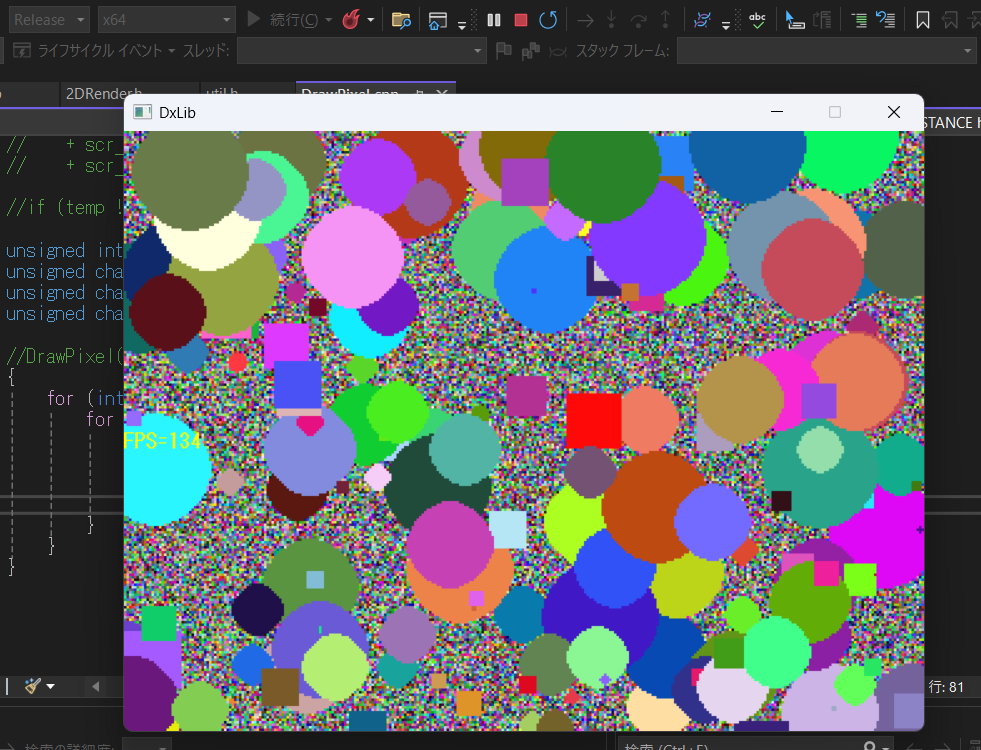
Task: Open the Release configuration dropdown
Action: pos(49,19)
